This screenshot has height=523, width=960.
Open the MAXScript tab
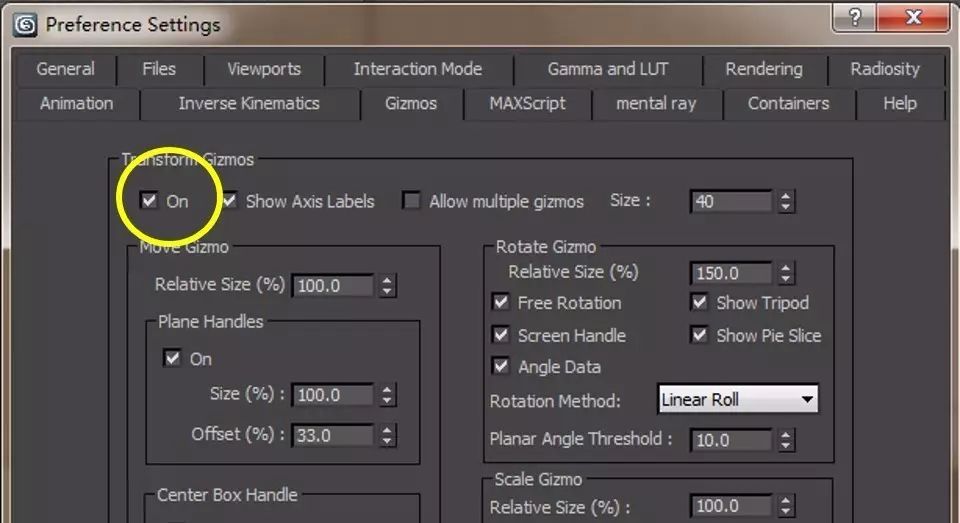[x=527, y=103]
